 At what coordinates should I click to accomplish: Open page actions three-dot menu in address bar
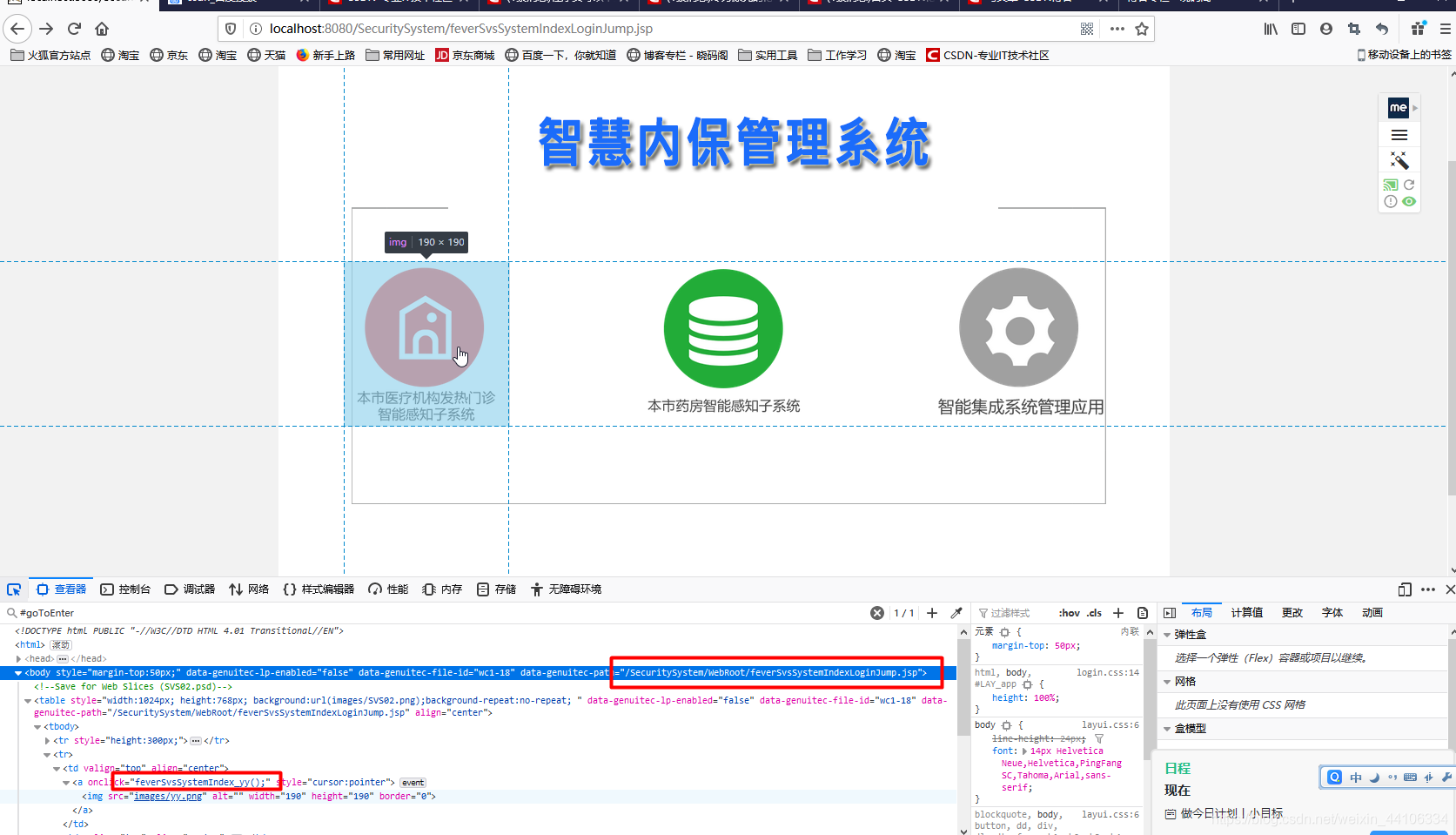(x=1117, y=29)
